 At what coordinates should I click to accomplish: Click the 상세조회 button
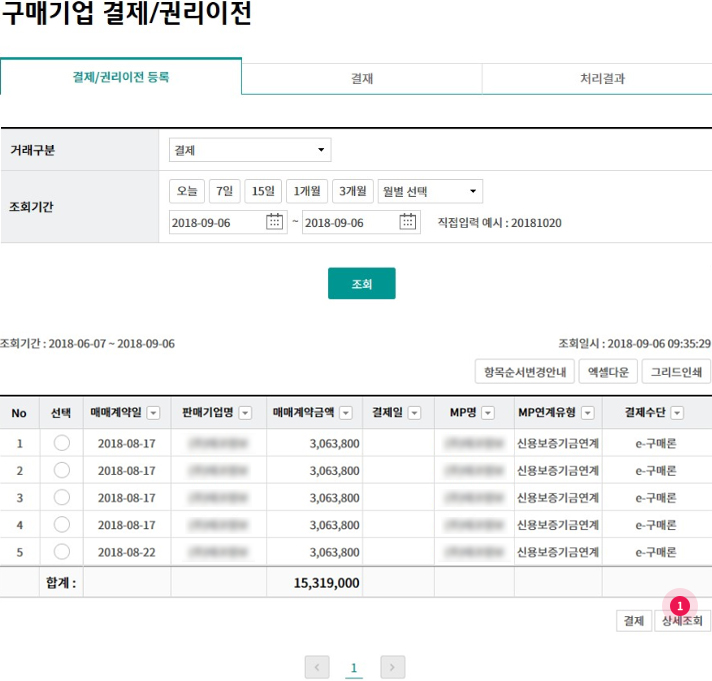point(682,621)
